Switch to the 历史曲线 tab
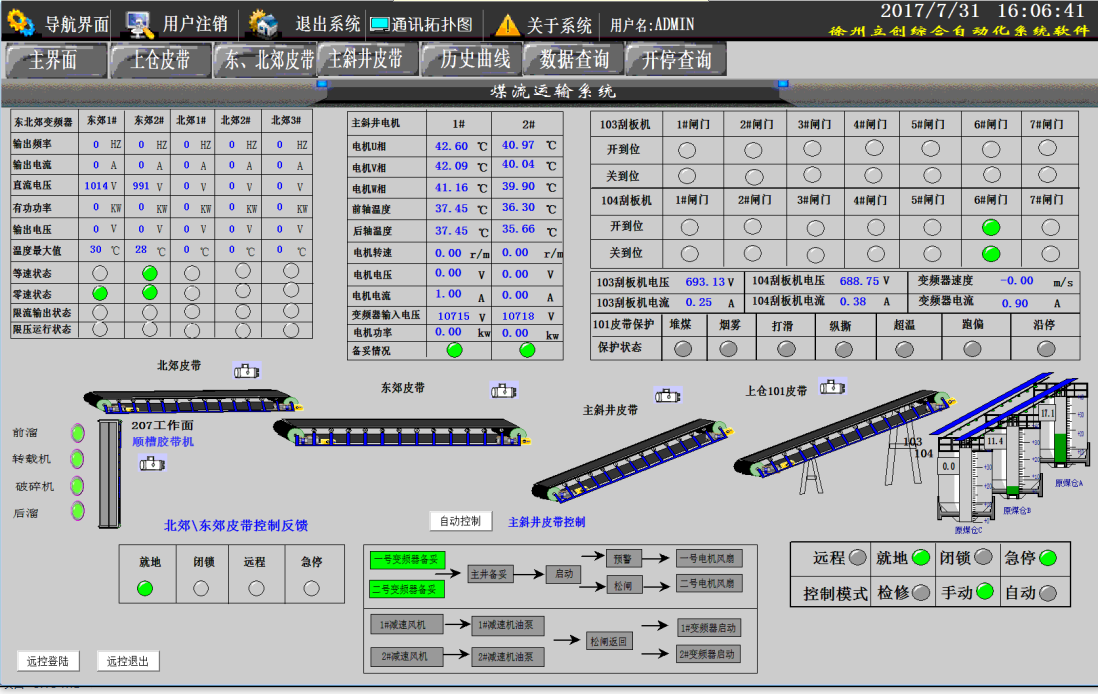The height and width of the screenshot is (694, 1098). pos(475,60)
